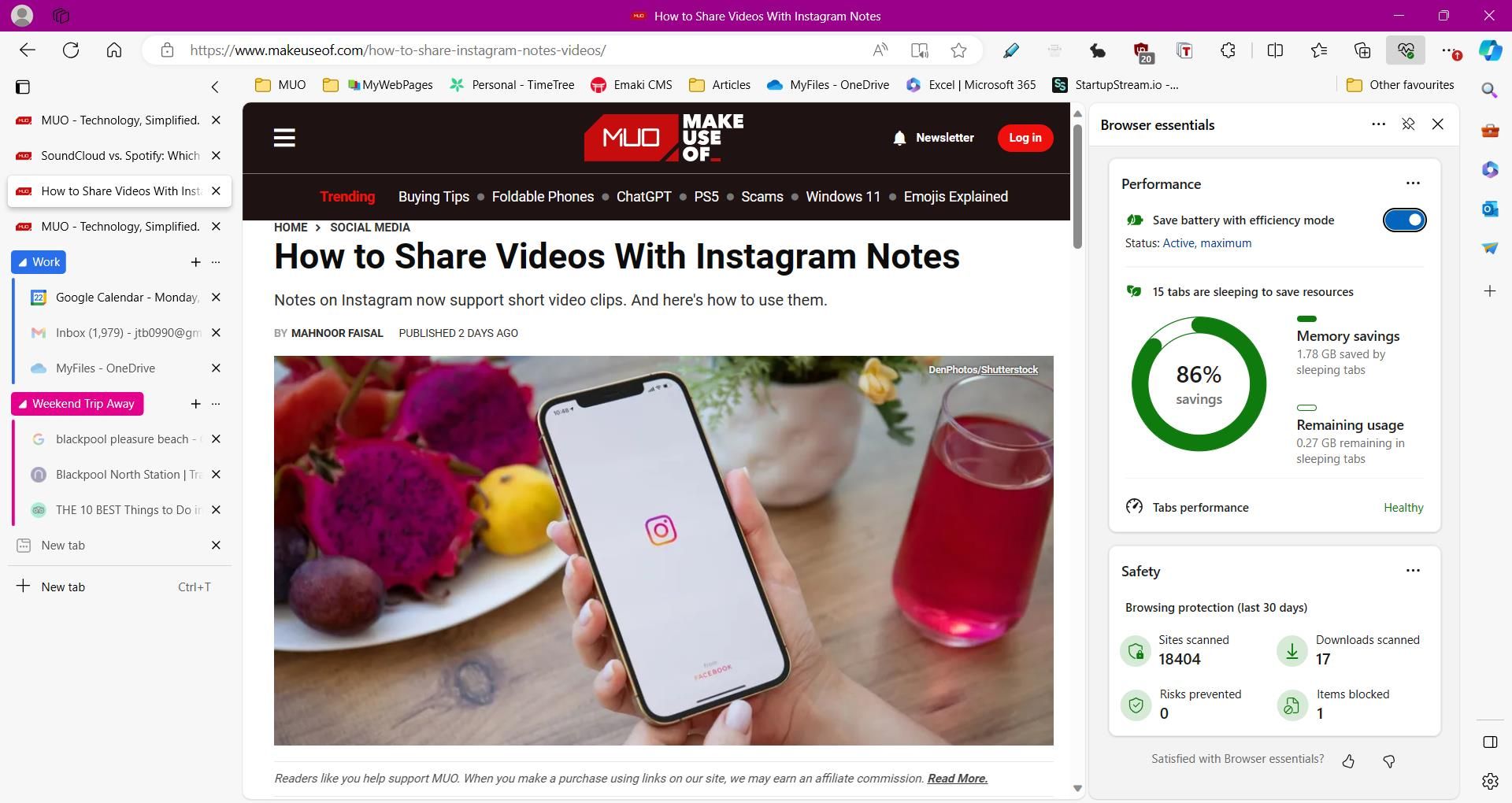Click the thumbs up feedback icon

pos(1348,760)
